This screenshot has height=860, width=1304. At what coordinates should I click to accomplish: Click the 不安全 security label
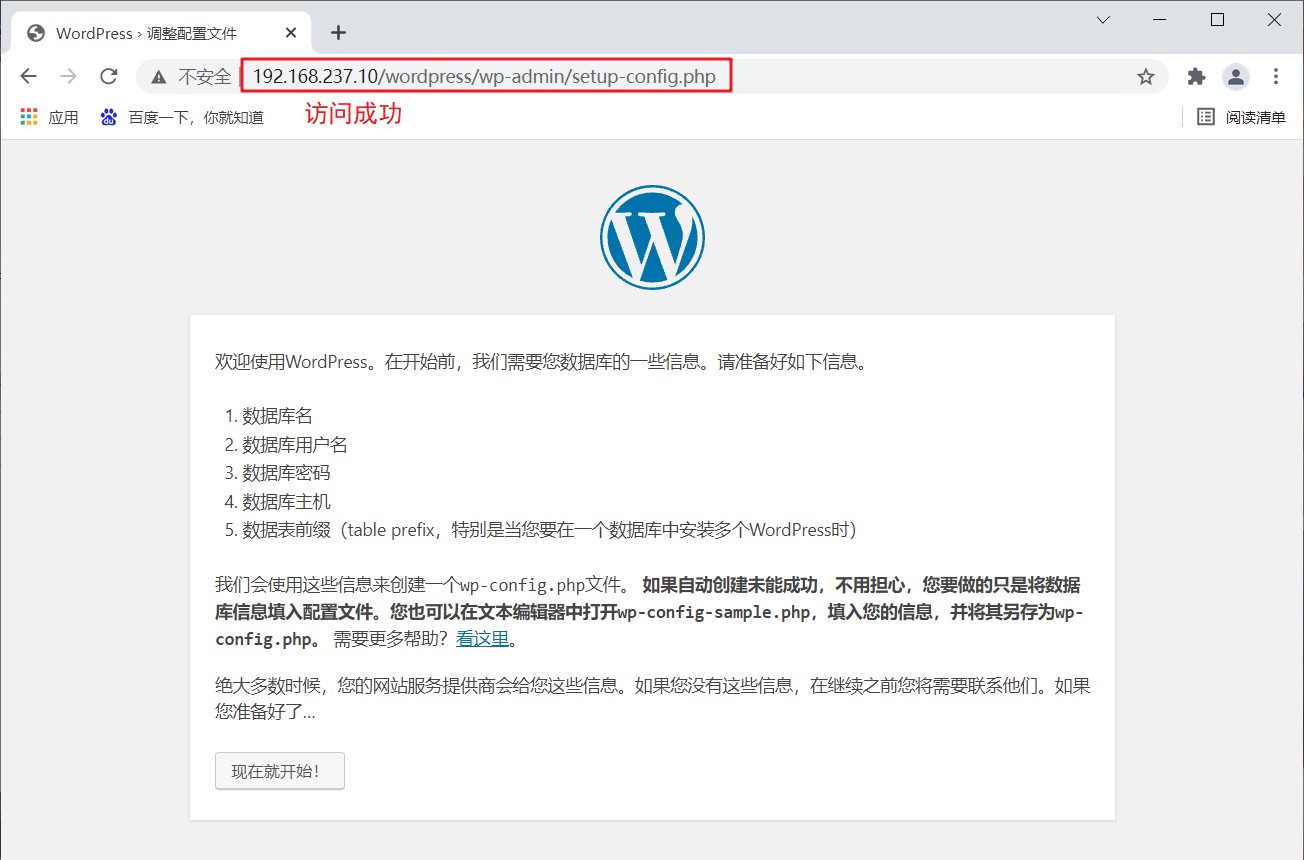tap(204, 77)
